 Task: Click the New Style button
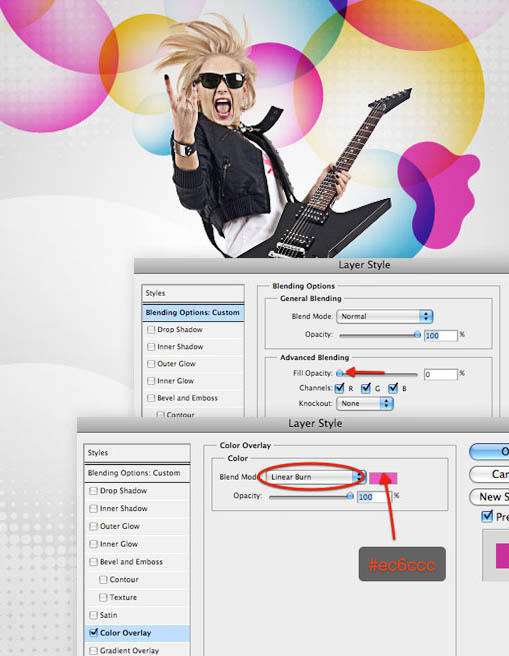coord(489,497)
